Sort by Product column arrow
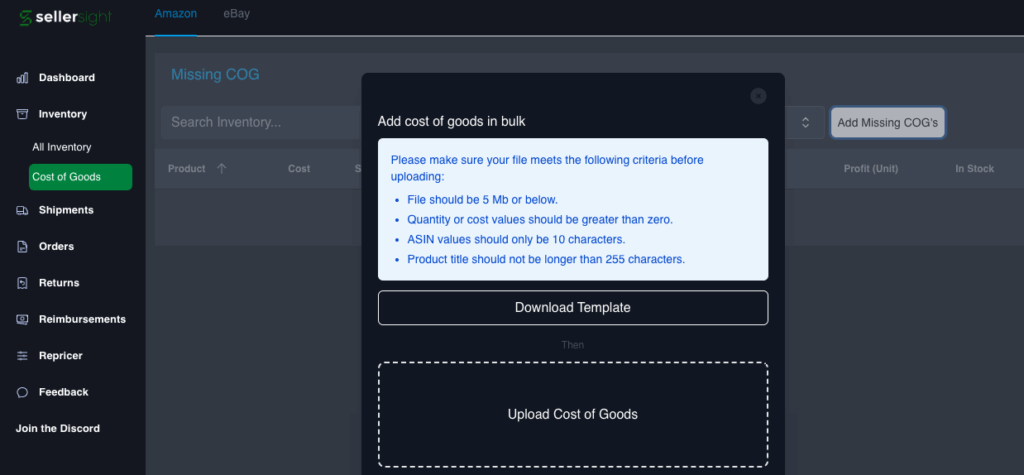The image size is (1024, 475). click(221, 169)
